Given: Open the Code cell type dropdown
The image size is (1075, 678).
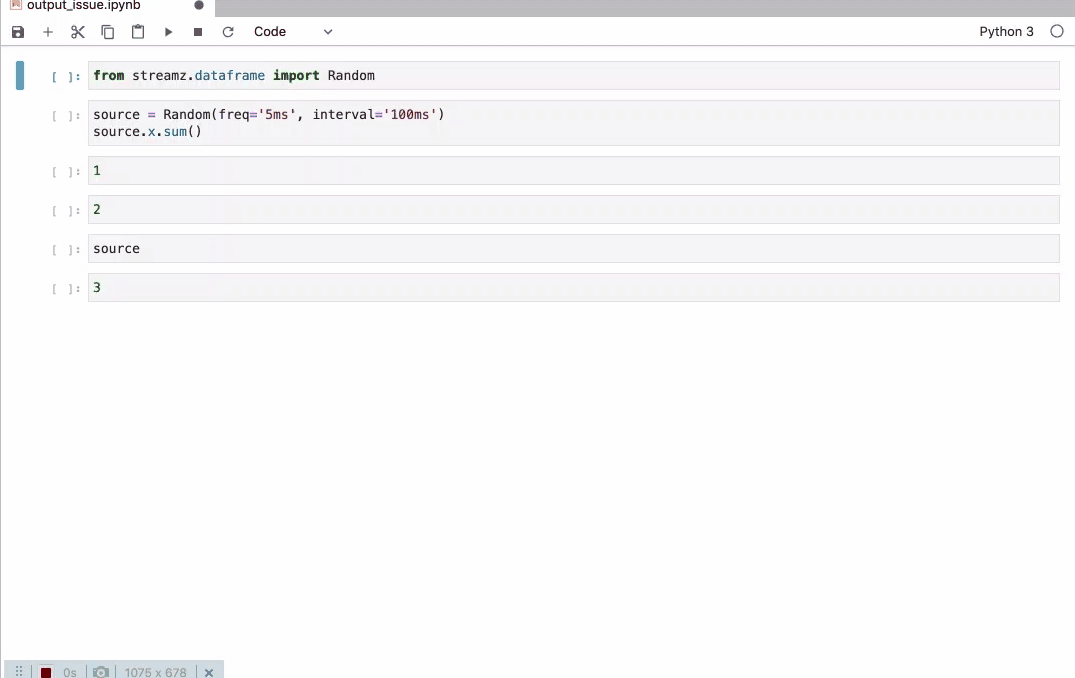Looking at the screenshot, I should coord(293,32).
